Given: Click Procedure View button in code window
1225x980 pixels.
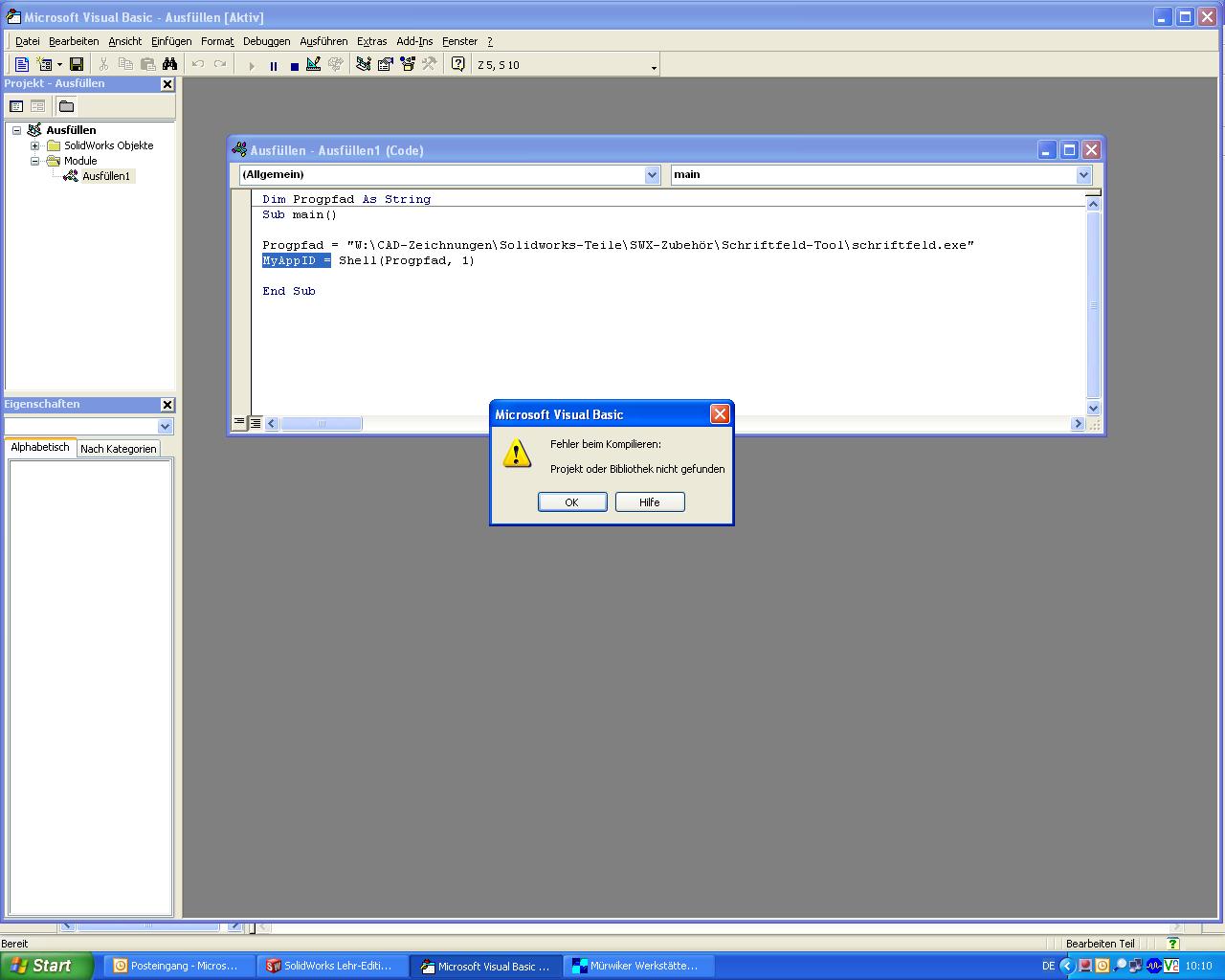Looking at the screenshot, I should coord(239,423).
